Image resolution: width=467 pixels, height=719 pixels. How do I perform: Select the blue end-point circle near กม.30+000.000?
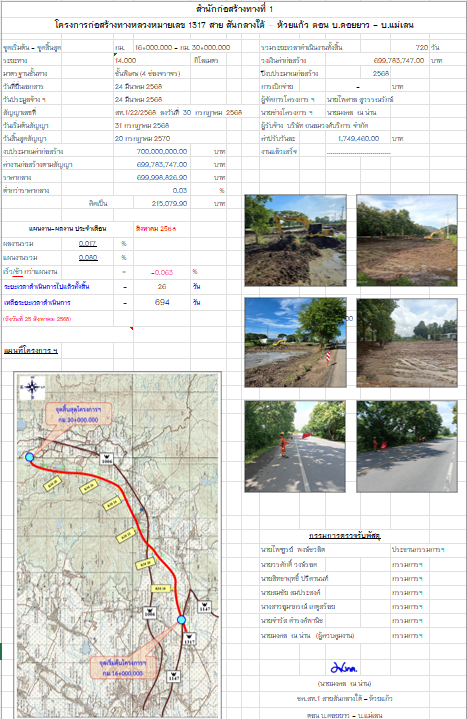click(29, 457)
